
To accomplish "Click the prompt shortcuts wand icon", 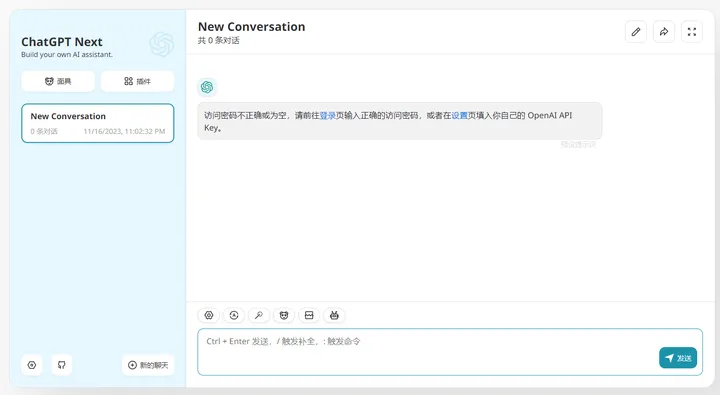I will pos(259,315).
